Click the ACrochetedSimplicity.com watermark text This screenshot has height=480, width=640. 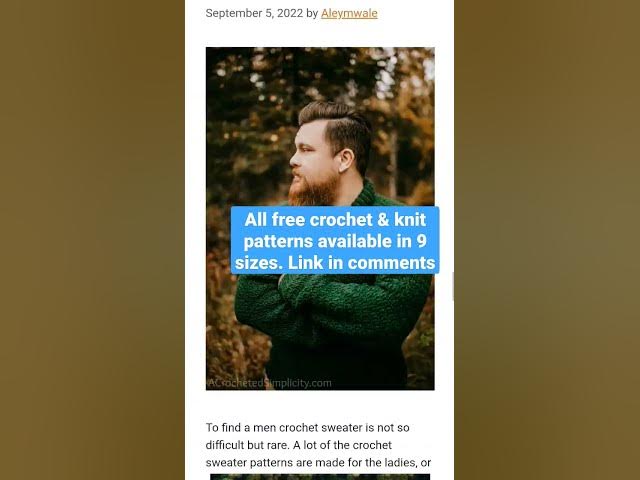point(269,383)
